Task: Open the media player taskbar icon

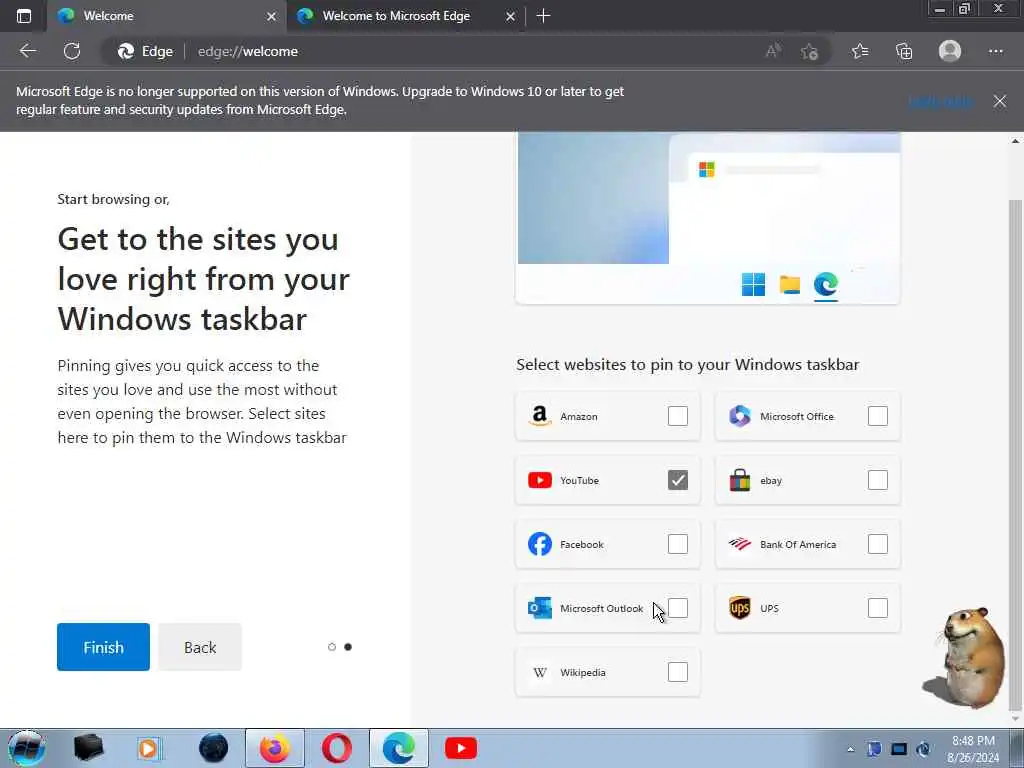Action: click(149, 748)
